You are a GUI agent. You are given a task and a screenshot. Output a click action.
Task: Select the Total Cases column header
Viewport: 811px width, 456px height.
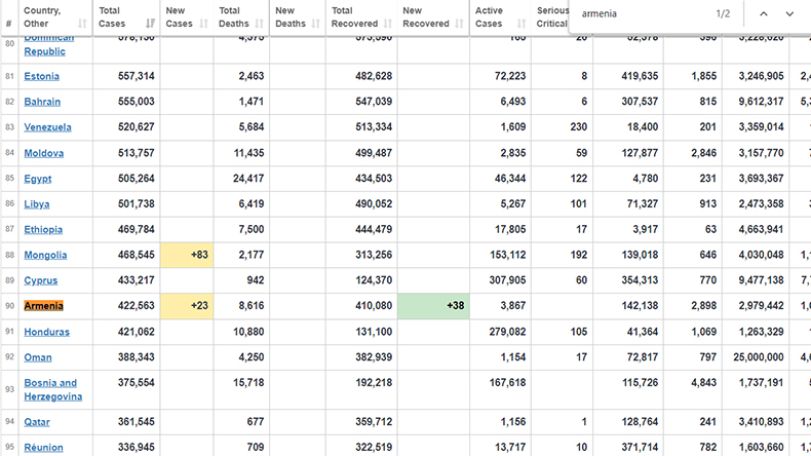126,17
